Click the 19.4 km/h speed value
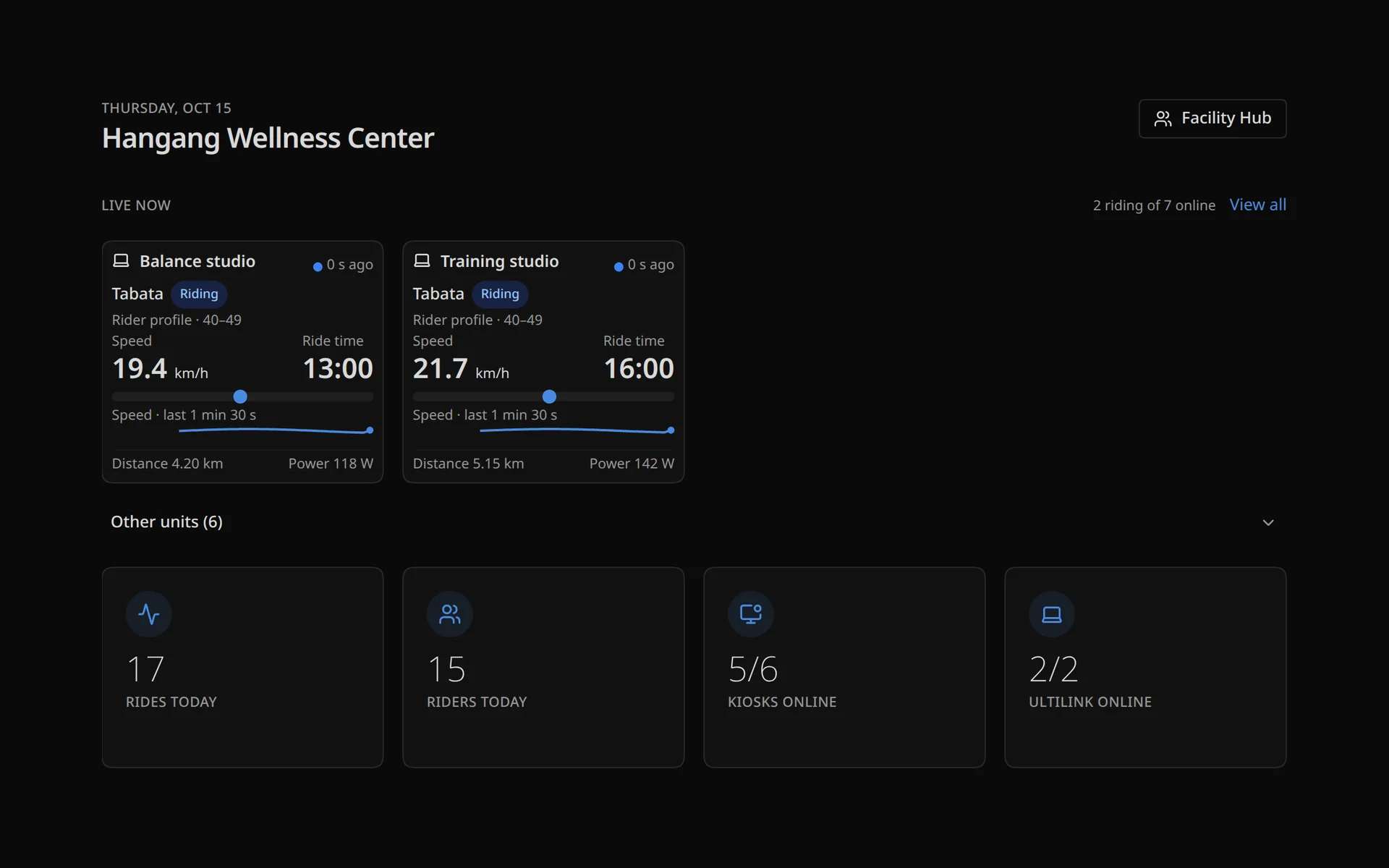Screen dimensions: 1389x868 tap(160, 369)
